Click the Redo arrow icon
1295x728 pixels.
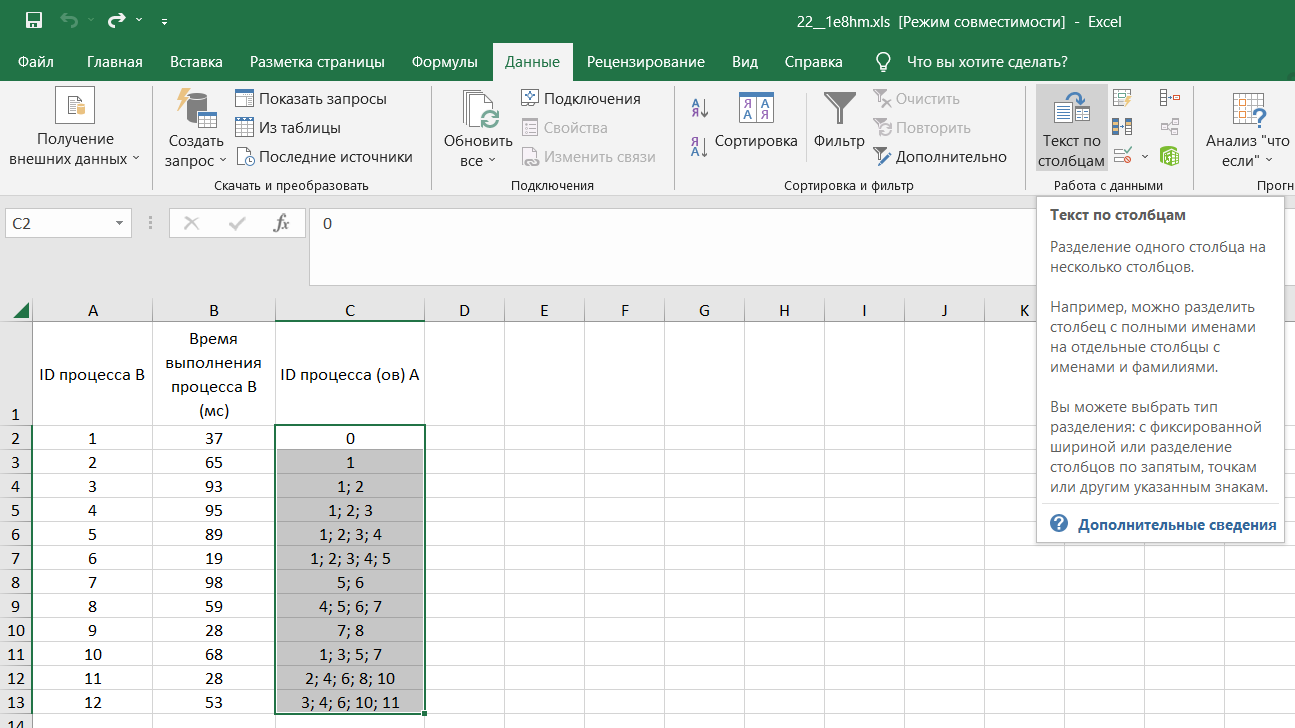[117, 20]
